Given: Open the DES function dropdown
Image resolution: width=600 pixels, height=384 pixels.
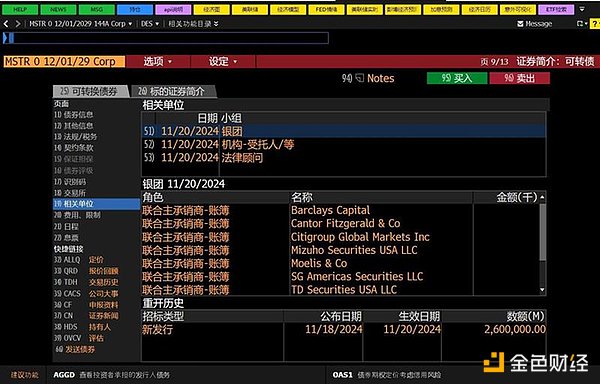Looking at the screenshot, I should [150, 24].
